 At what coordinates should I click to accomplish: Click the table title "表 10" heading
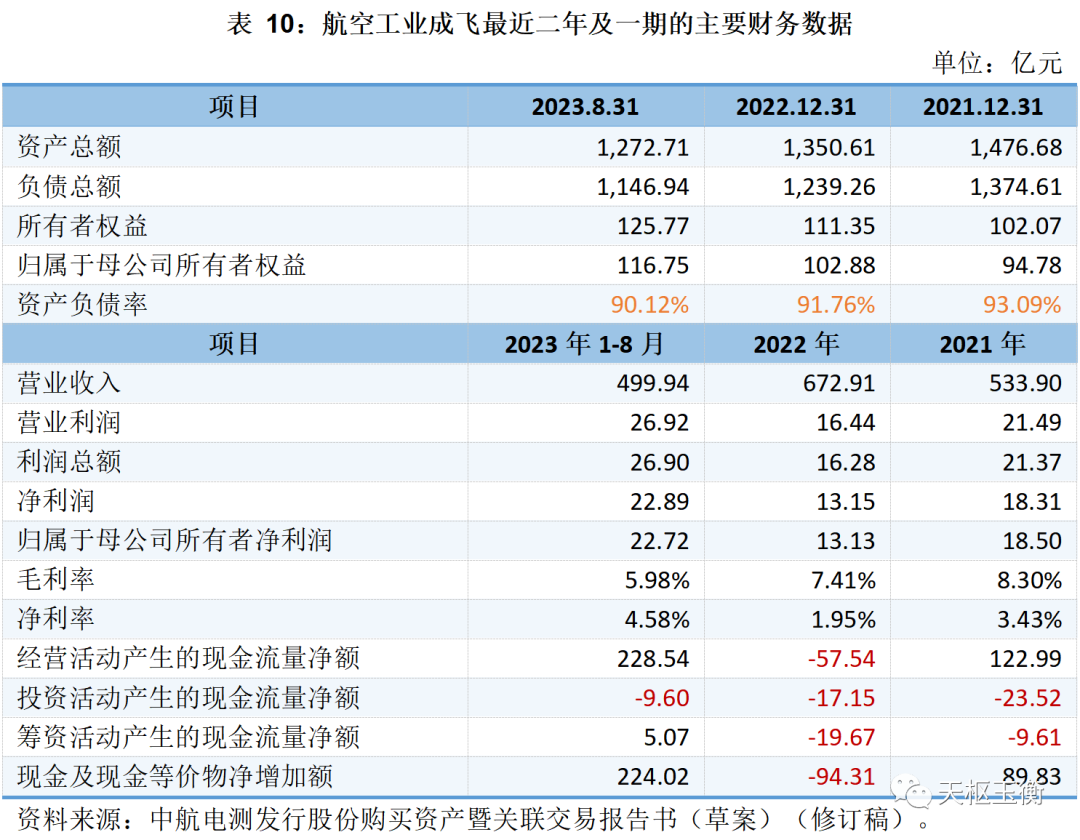[x=540, y=24]
